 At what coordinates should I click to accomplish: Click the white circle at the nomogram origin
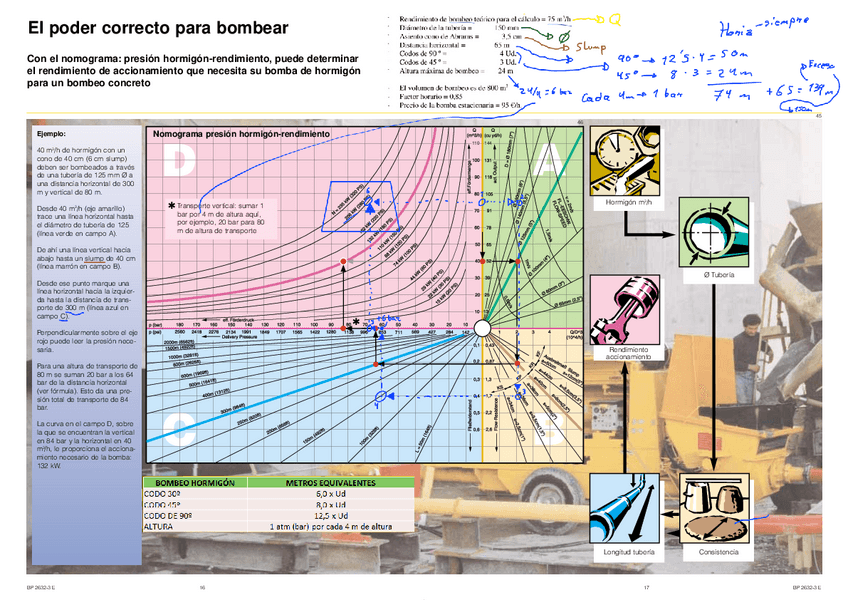482,328
